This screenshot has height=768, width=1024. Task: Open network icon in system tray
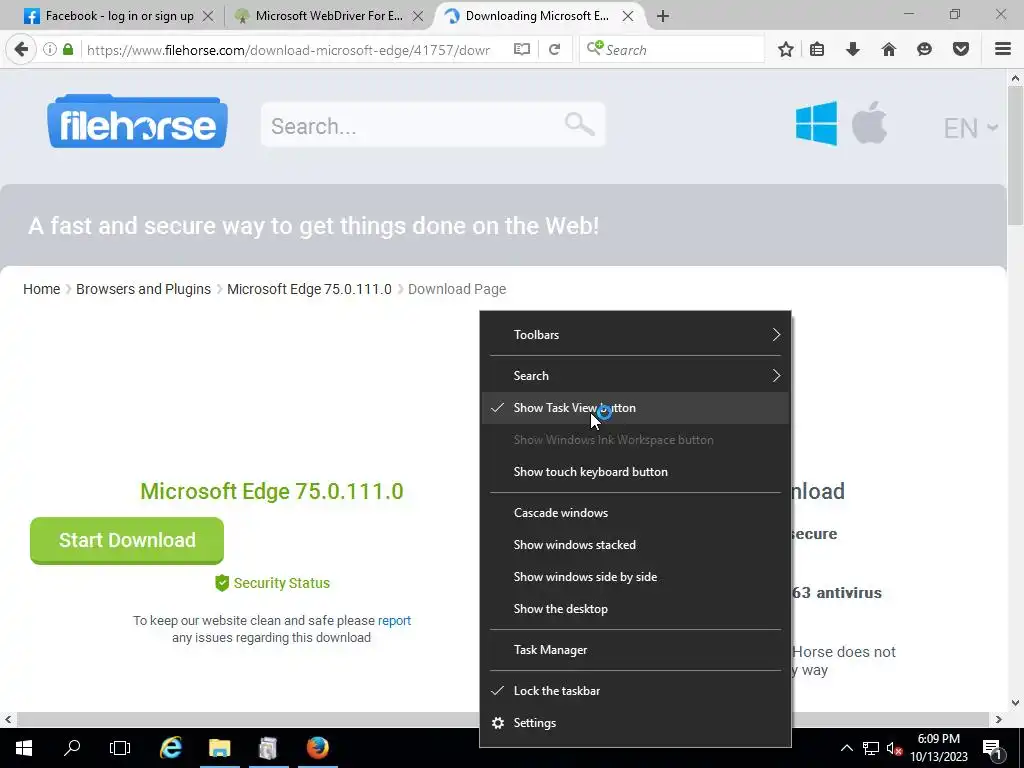point(871,748)
